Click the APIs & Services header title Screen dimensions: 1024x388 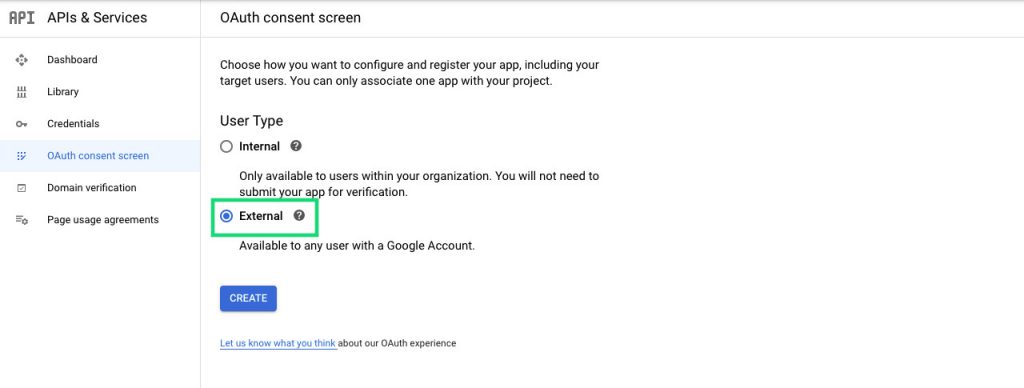coord(97,18)
